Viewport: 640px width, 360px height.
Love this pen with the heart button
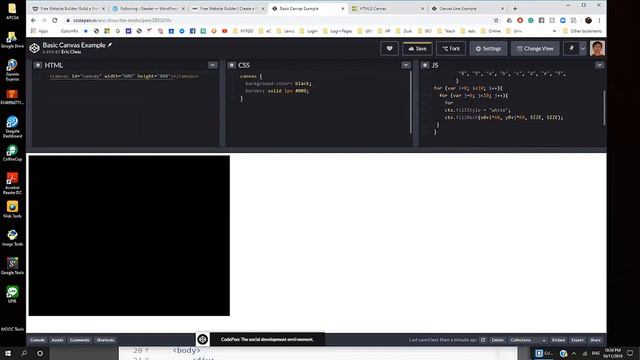point(389,49)
